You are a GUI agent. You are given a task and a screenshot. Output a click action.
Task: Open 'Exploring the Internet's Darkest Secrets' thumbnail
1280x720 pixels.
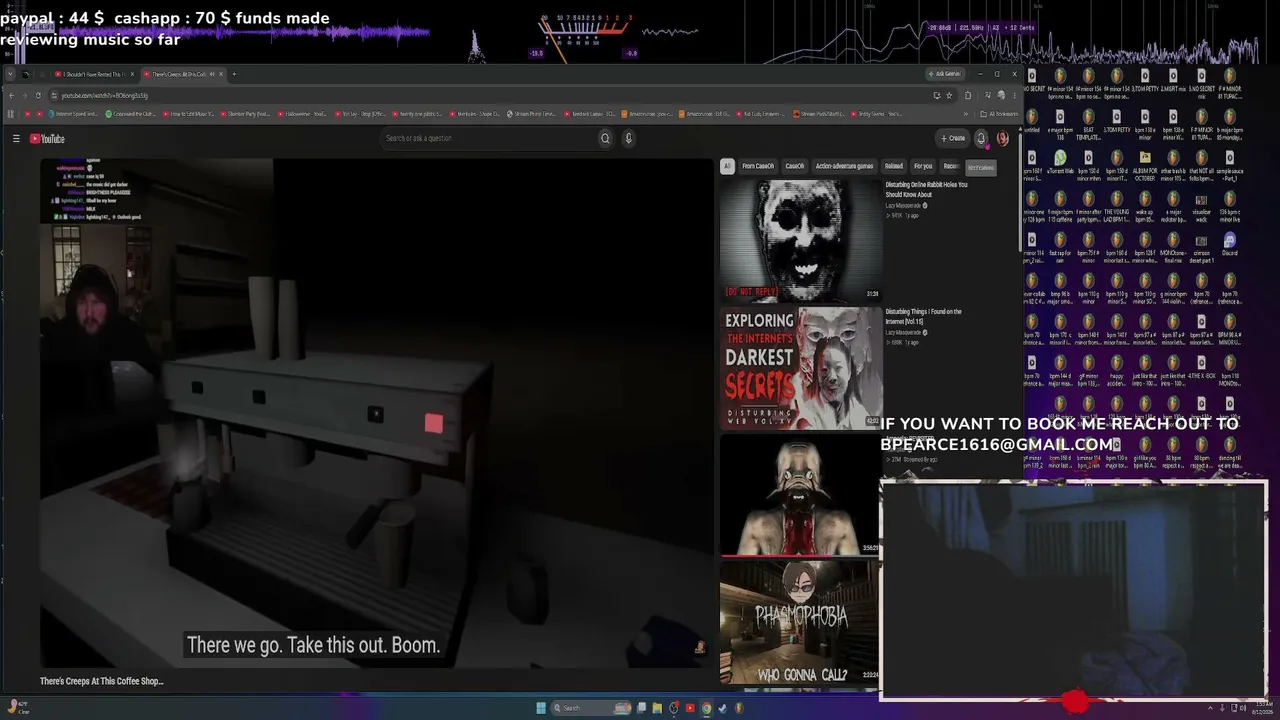pos(801,368)
